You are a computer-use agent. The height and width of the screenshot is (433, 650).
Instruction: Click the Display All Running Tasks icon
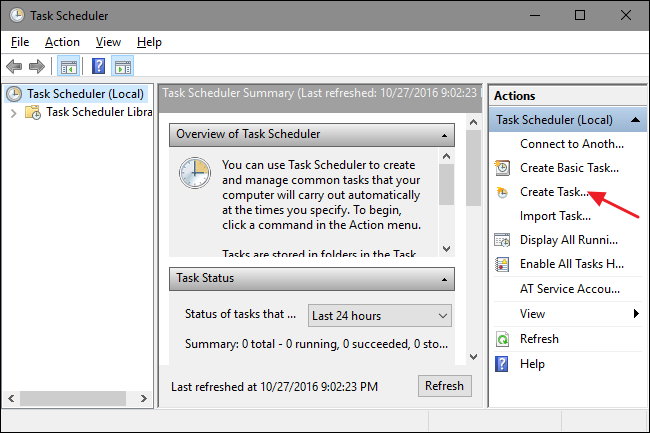tap(503, 240)
